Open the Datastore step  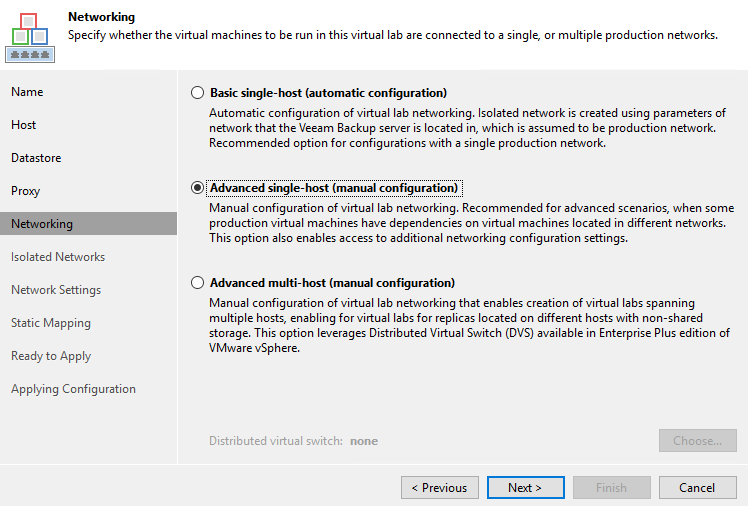click(x=36, y=158)
